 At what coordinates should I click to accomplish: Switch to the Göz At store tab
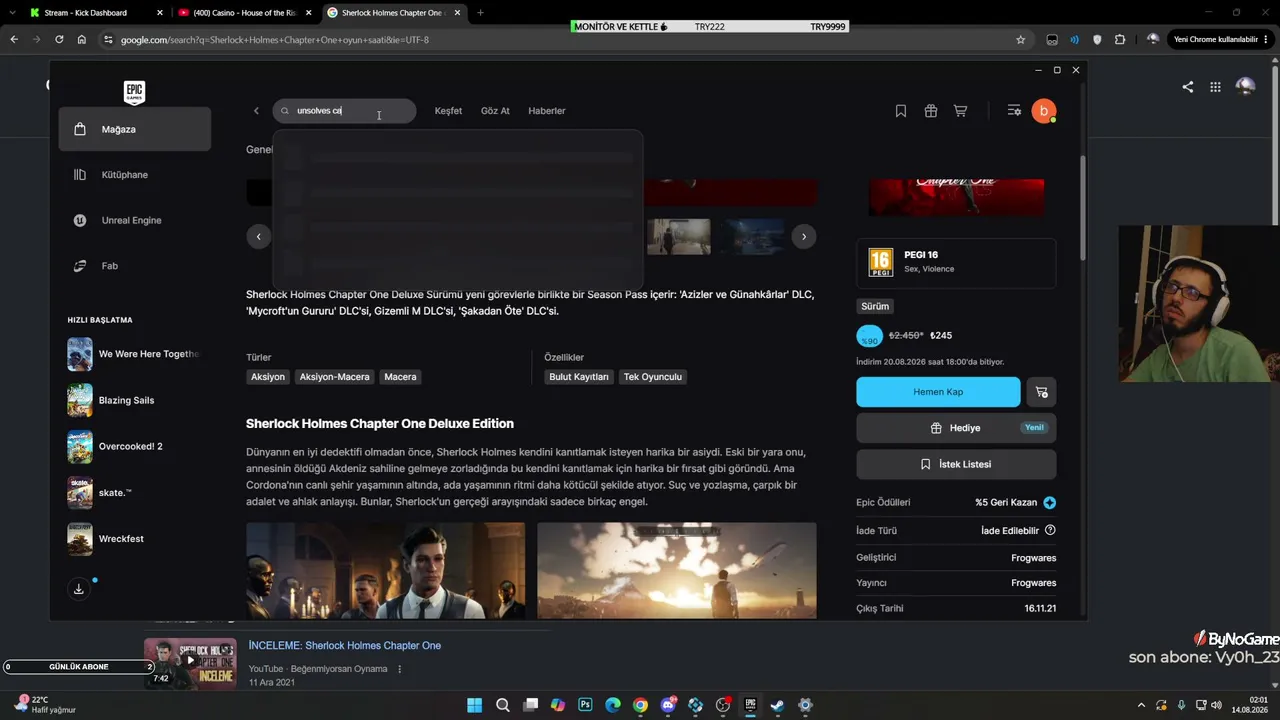coord(495,111)
